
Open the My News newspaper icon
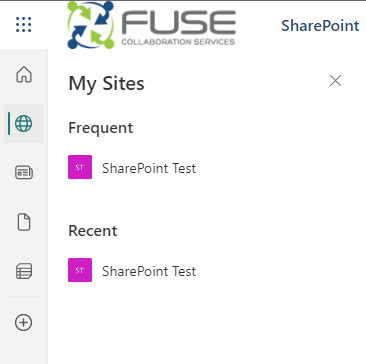[24, 173]
